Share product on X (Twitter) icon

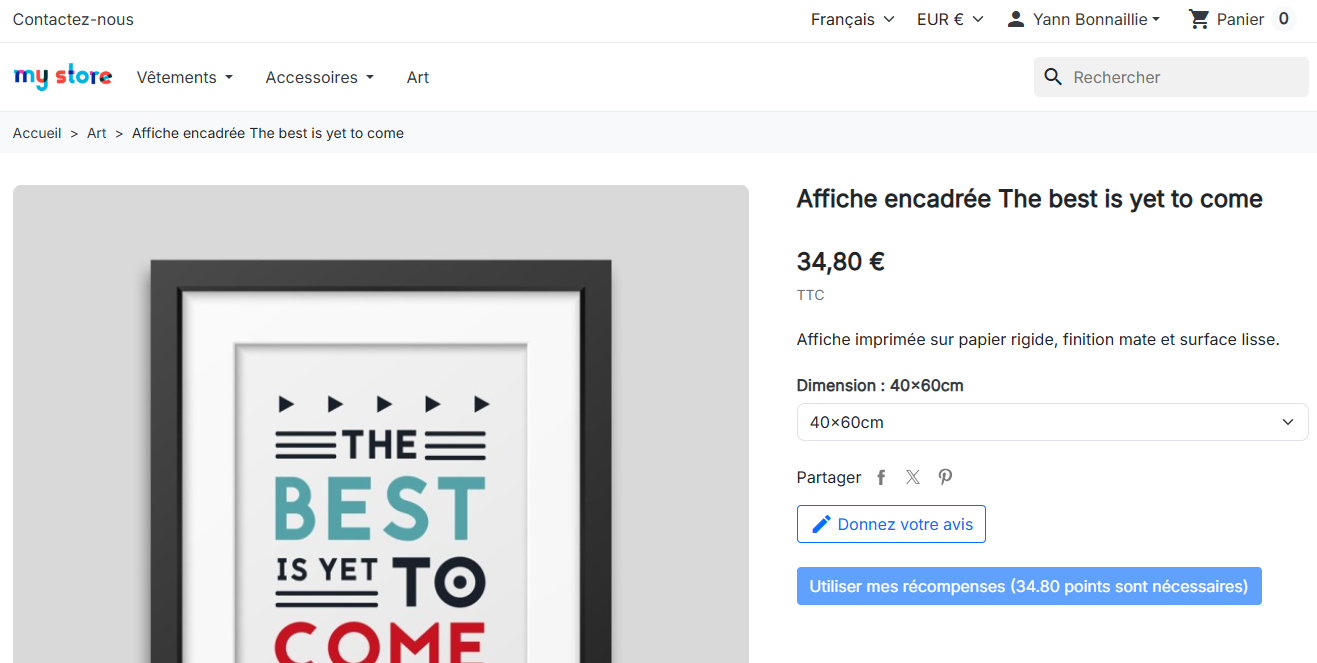click(913, 478)
